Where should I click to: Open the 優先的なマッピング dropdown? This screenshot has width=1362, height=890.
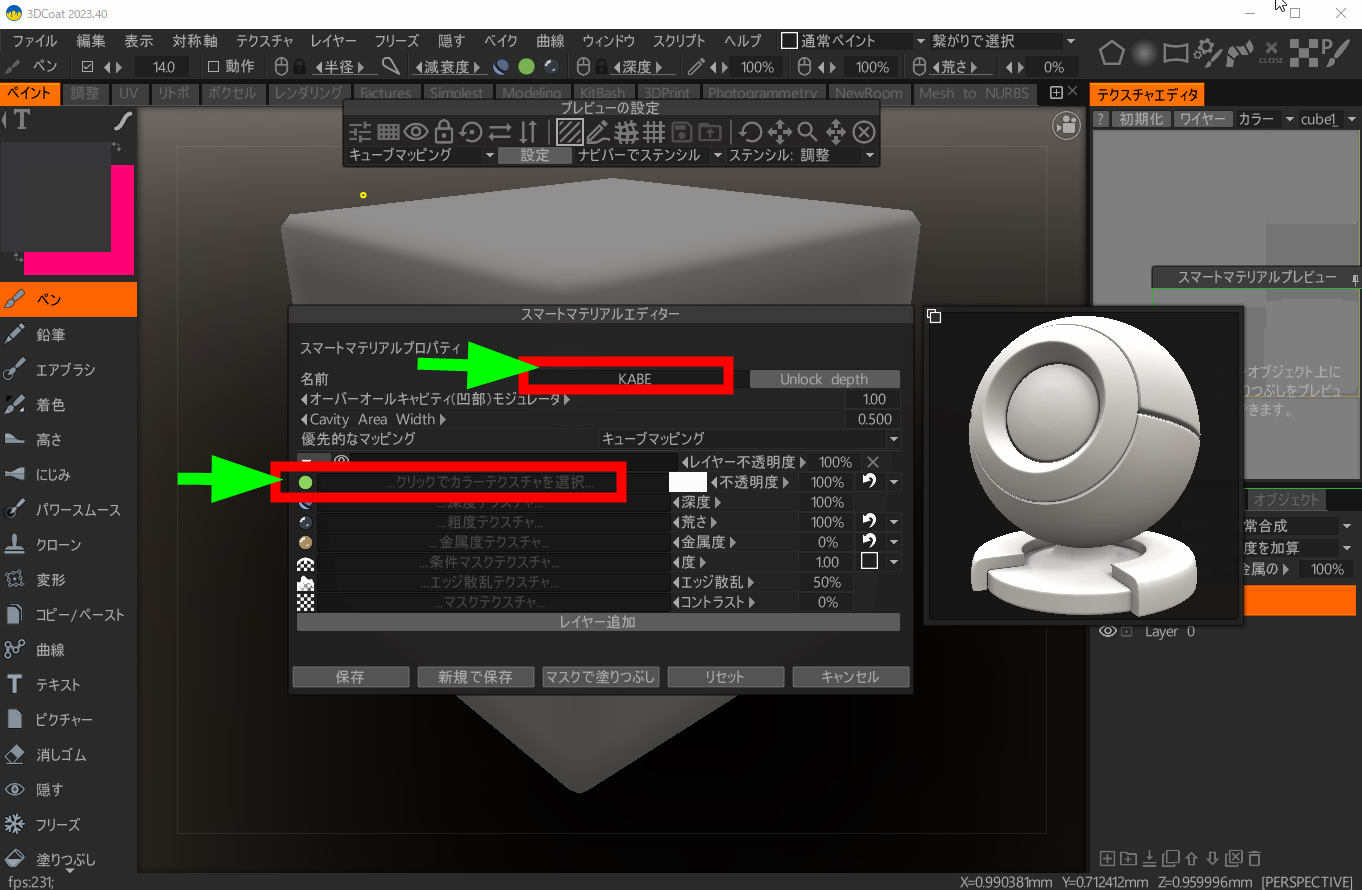coord(749,439)
